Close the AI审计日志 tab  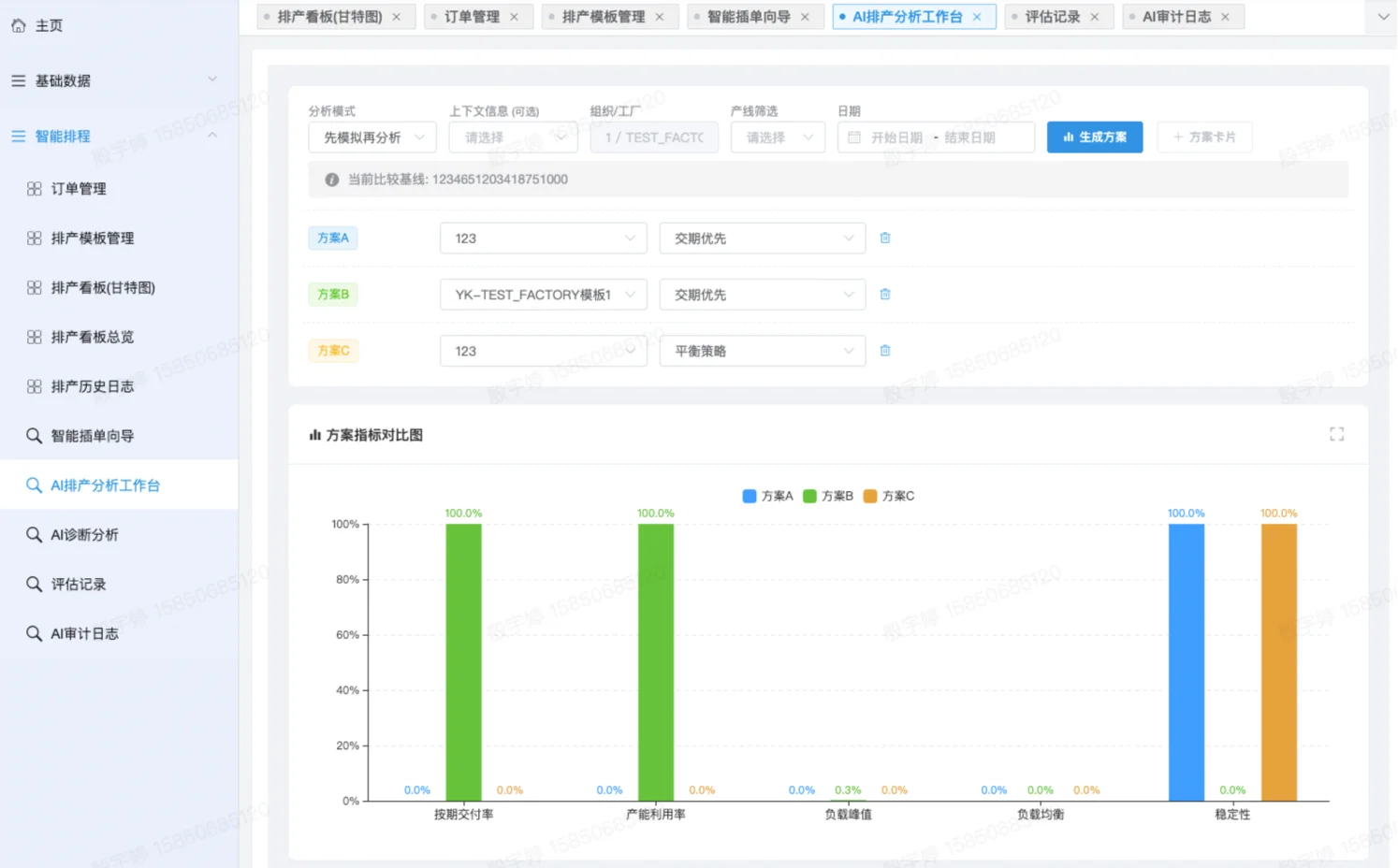[x=1225, y=17]
